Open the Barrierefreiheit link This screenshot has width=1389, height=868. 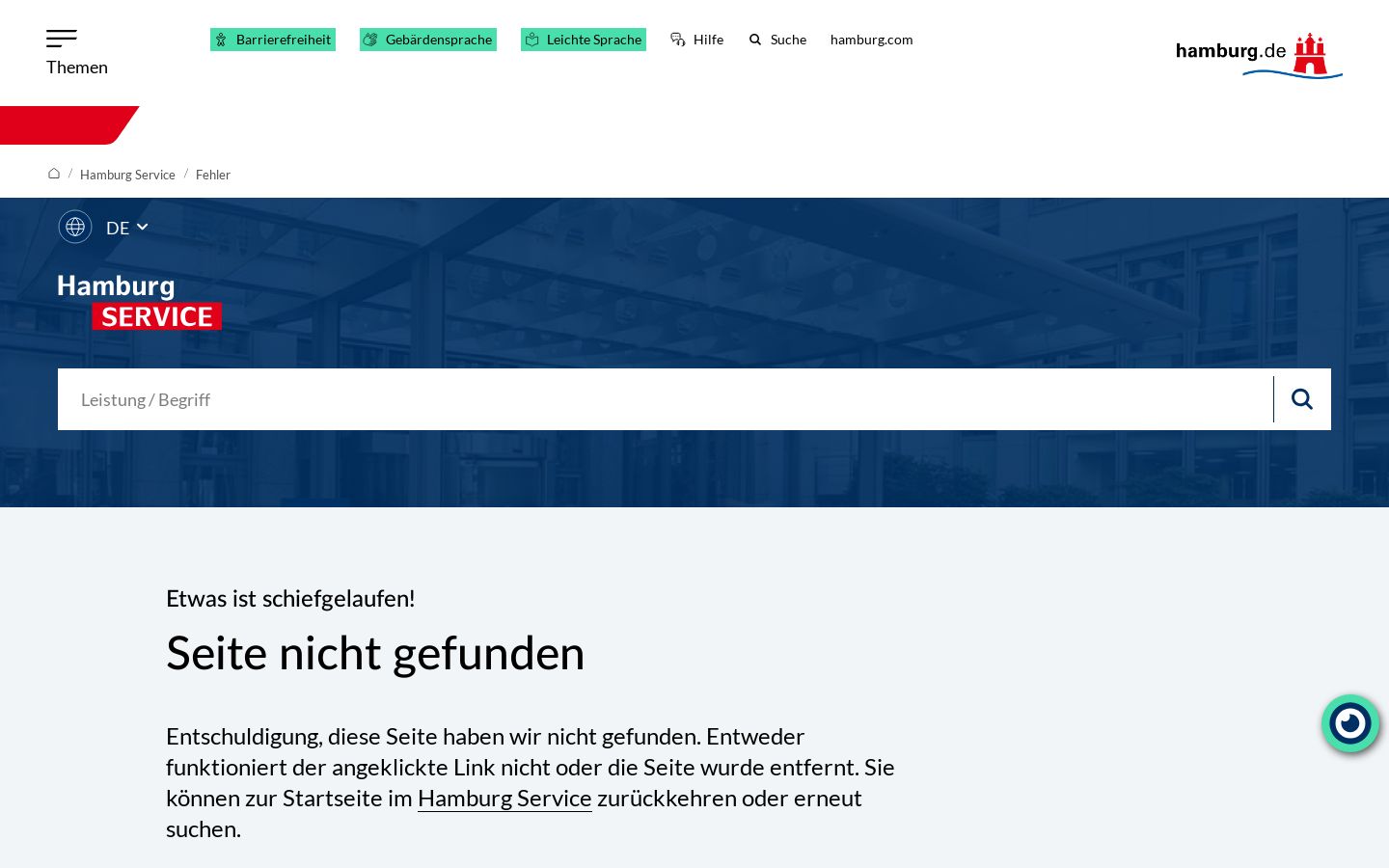pos(273,40)
